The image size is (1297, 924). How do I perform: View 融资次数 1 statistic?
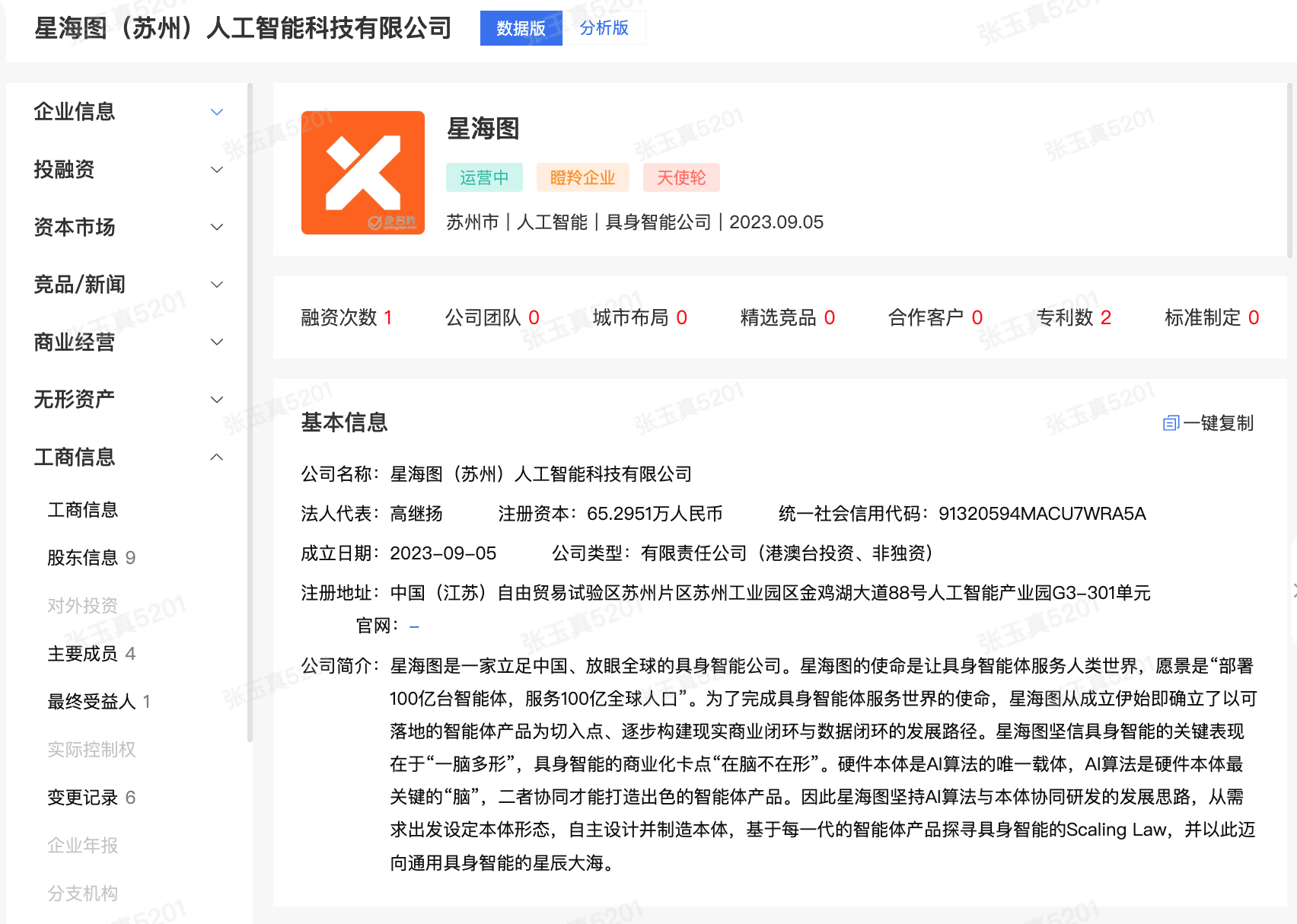coord(346,317)
